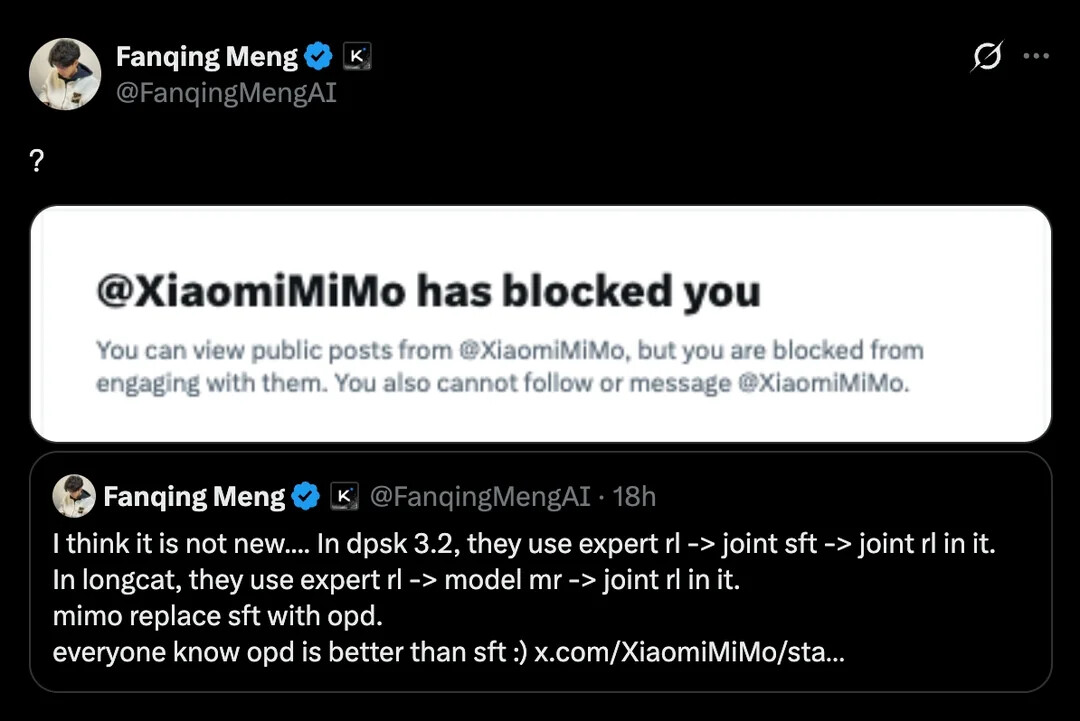
Task: Click the K affiliation badge in the header
Action: click(x=357, y=58)
